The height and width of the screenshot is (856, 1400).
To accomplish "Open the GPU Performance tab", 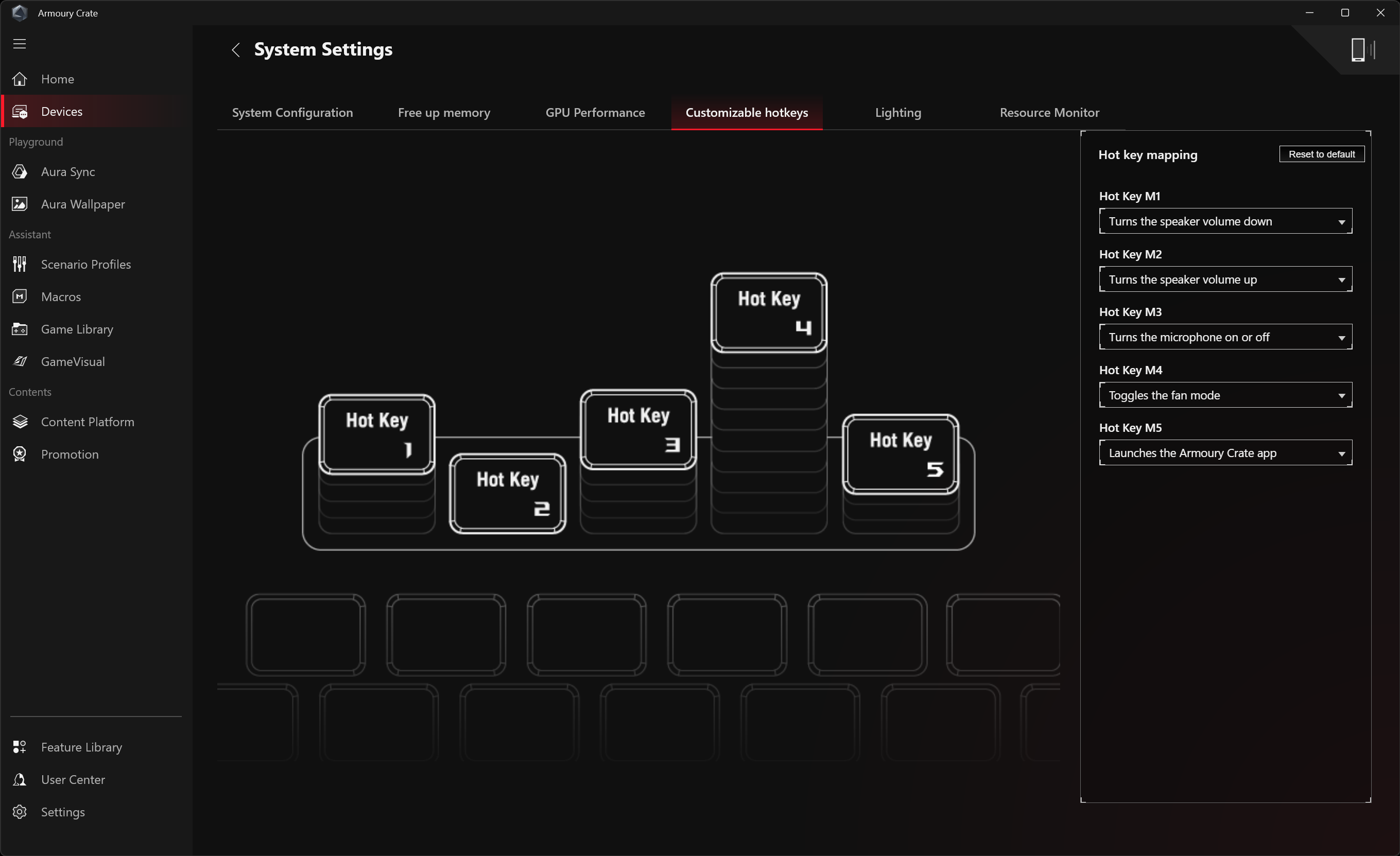I will pyautogui.click(x=595, y=112).
